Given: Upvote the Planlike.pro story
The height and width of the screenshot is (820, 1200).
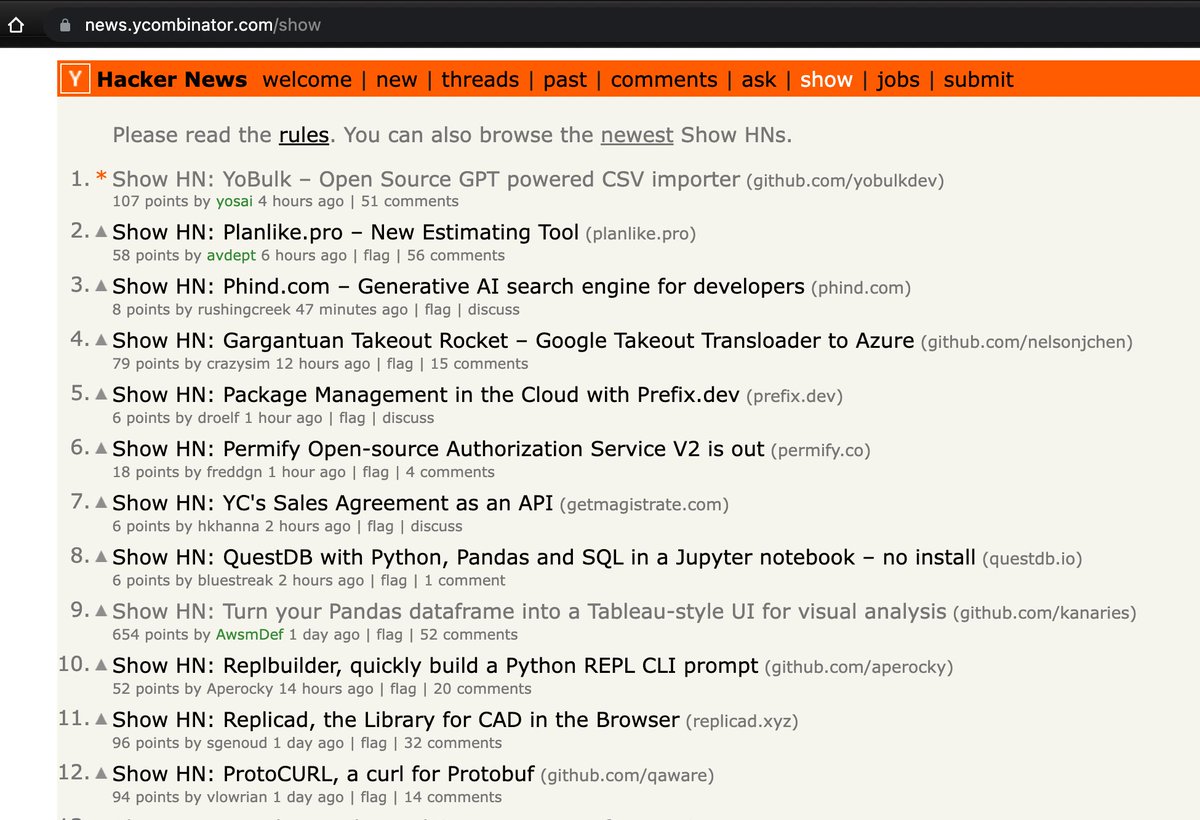Looking at the screenshot, I should pos(101,233).
